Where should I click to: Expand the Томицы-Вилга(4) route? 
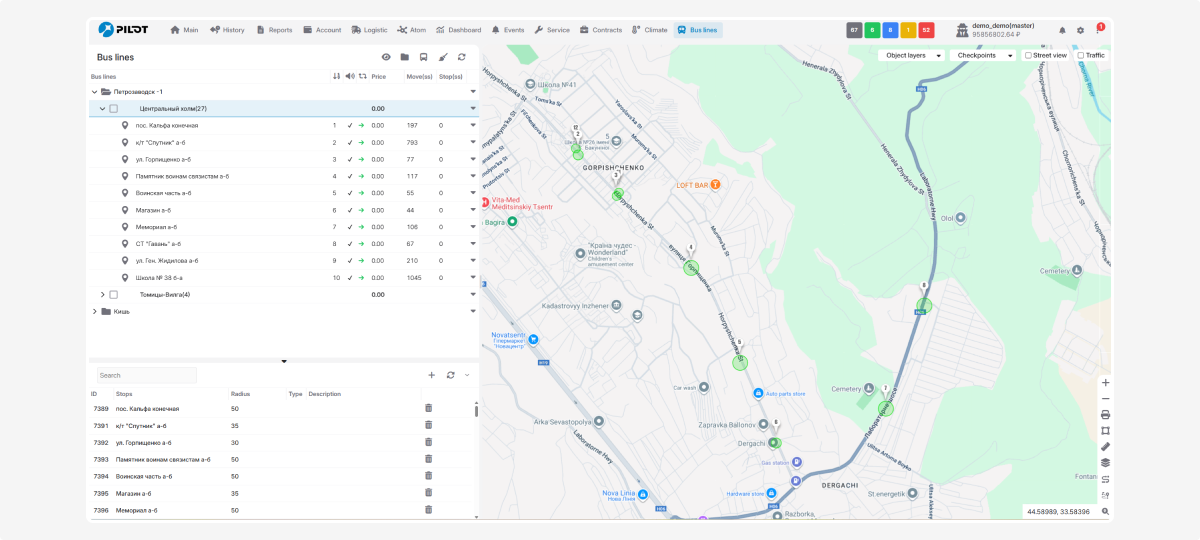pos(102,294)
